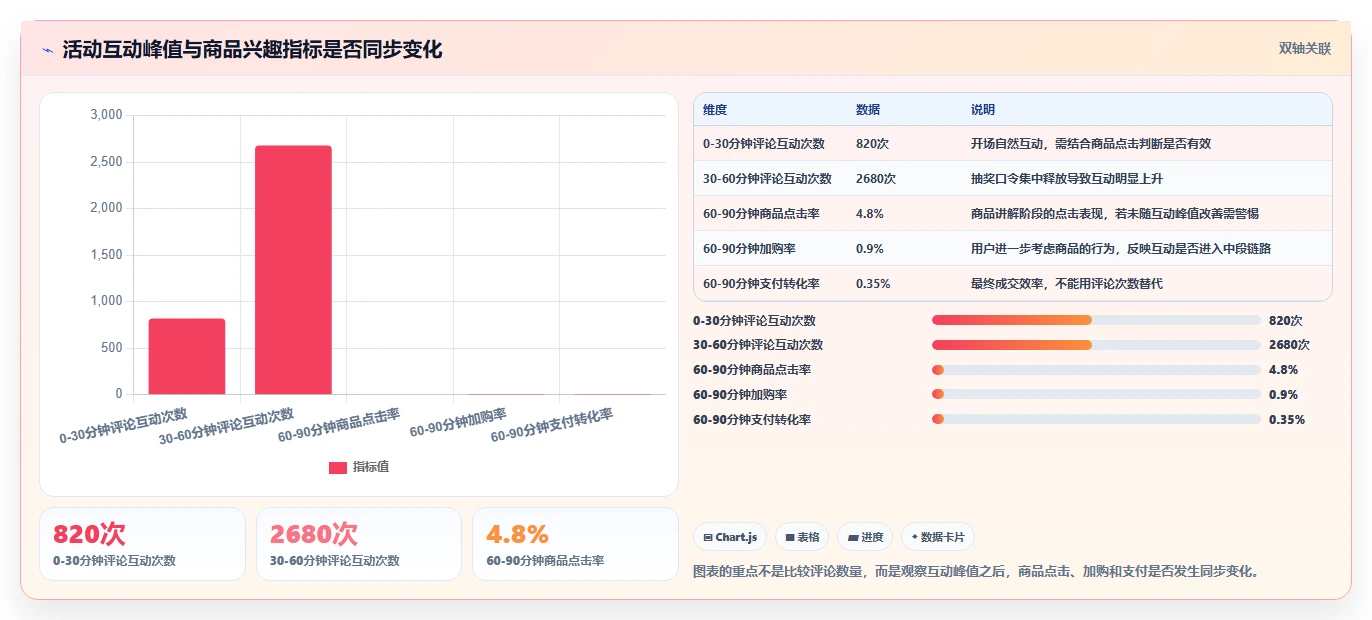The width and height of the screenshot is (1372, 620).
Task: Click the 60-90分钟支付转化率 progress bar
Action: pyautogui.click(x=1096, y=419)
